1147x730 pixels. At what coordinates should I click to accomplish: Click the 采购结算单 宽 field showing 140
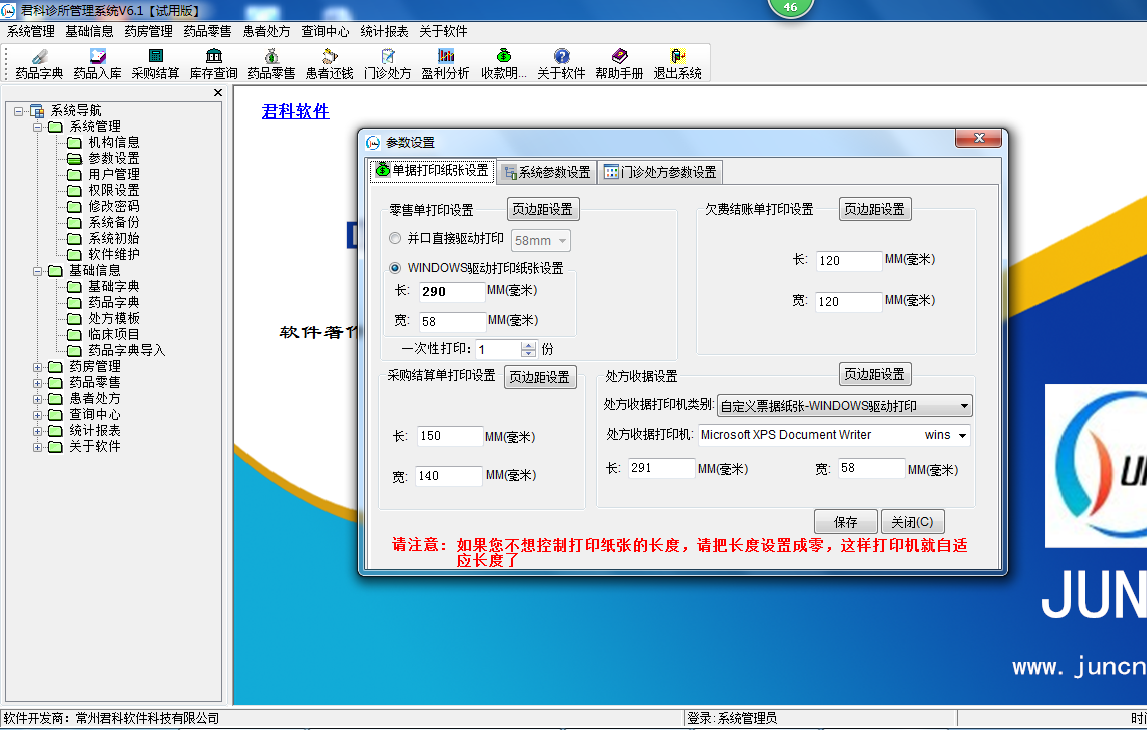449,476
